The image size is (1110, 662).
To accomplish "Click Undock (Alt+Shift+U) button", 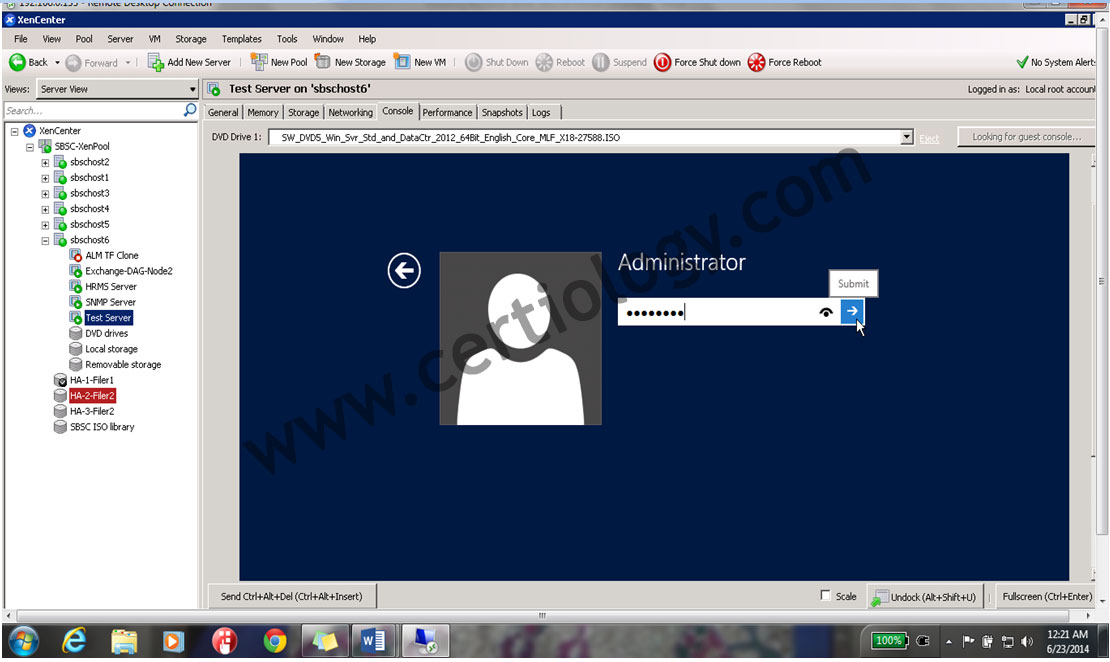I will coord(925,597).
